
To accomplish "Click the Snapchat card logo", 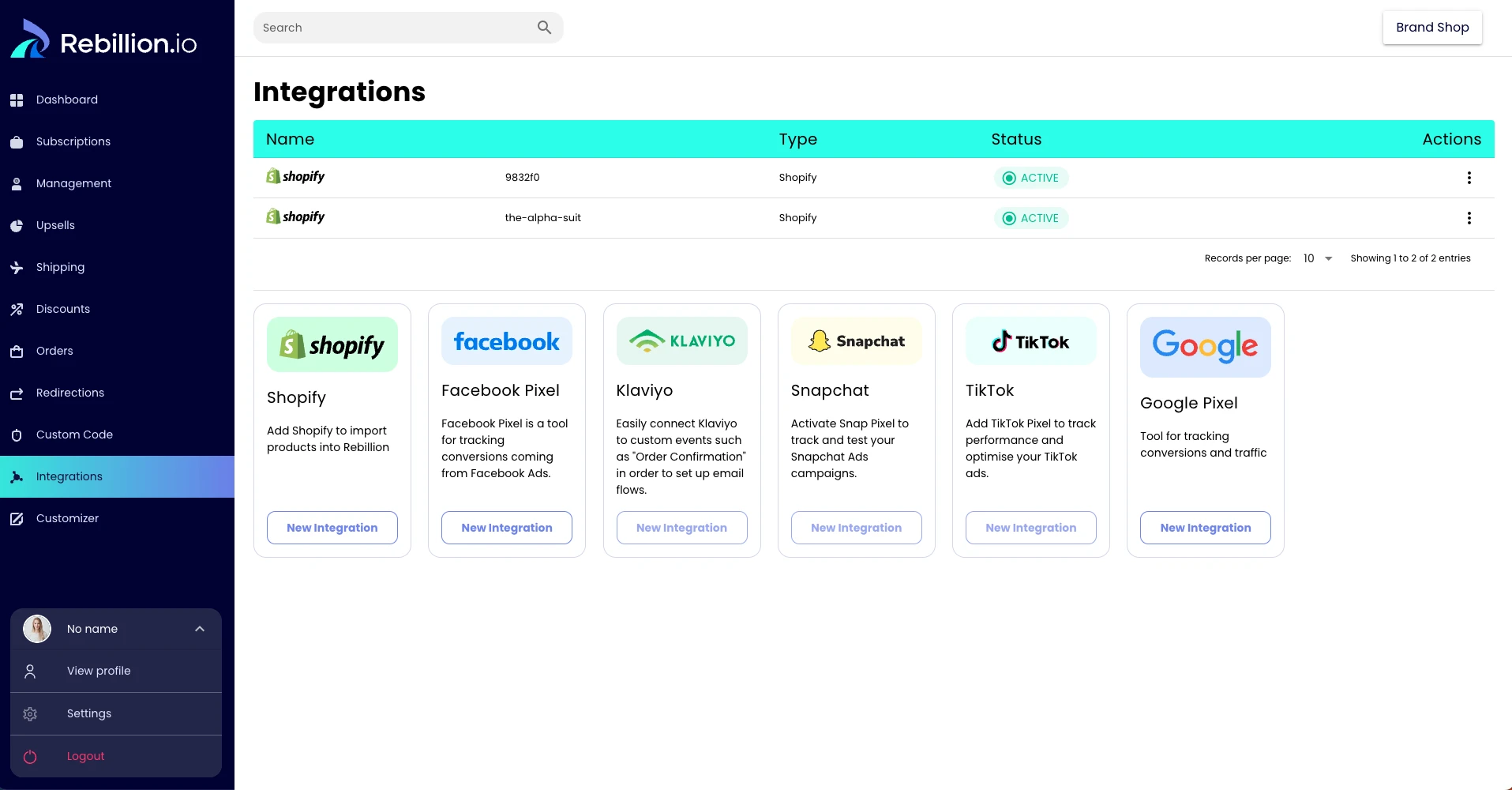I will (x=857, y=341).
